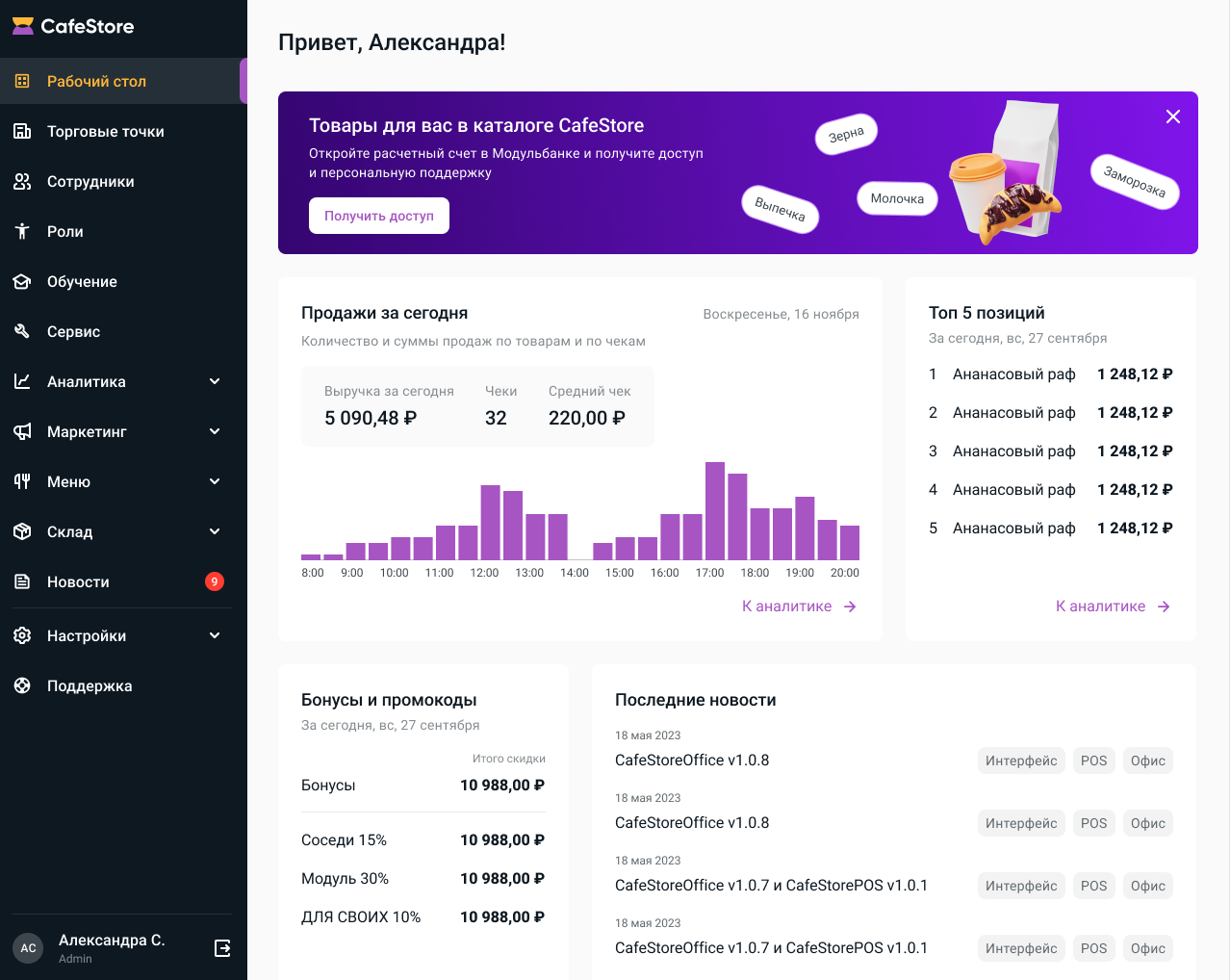Click the fork and knife Меню icon

pos(22,481)
